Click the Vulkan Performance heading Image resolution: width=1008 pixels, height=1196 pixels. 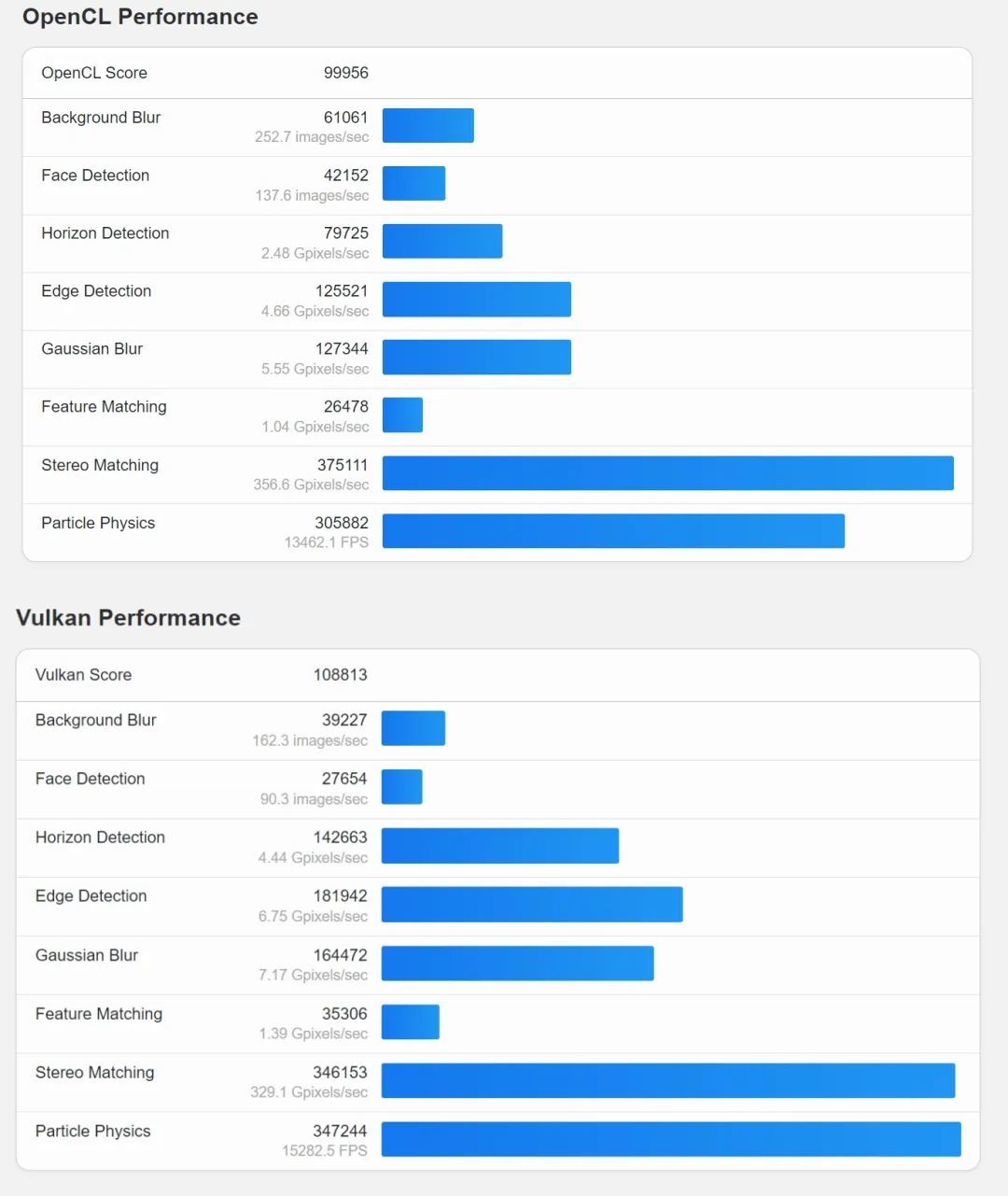pos(128,618)
